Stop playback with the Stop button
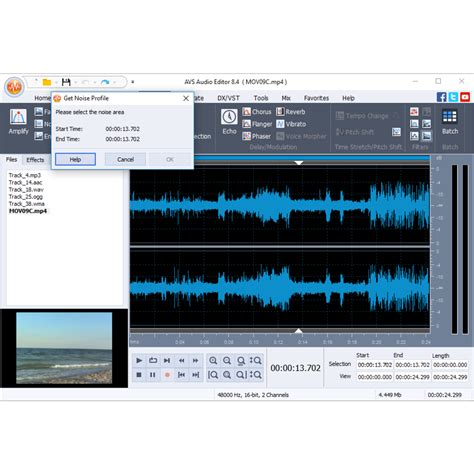The image size is (474, 474). click(x=139, y=375)
